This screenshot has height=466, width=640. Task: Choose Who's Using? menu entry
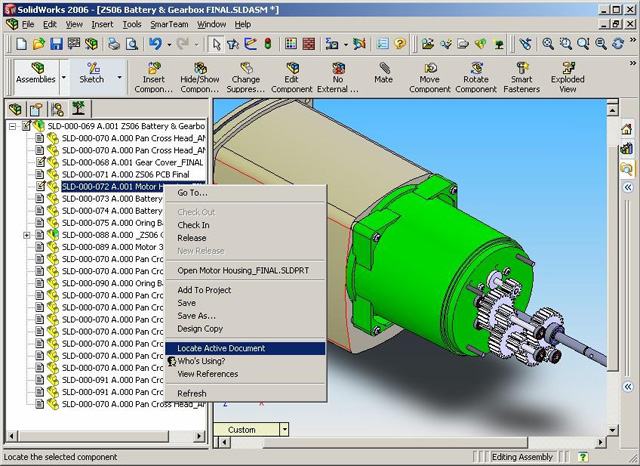click(x=245, y=361)
